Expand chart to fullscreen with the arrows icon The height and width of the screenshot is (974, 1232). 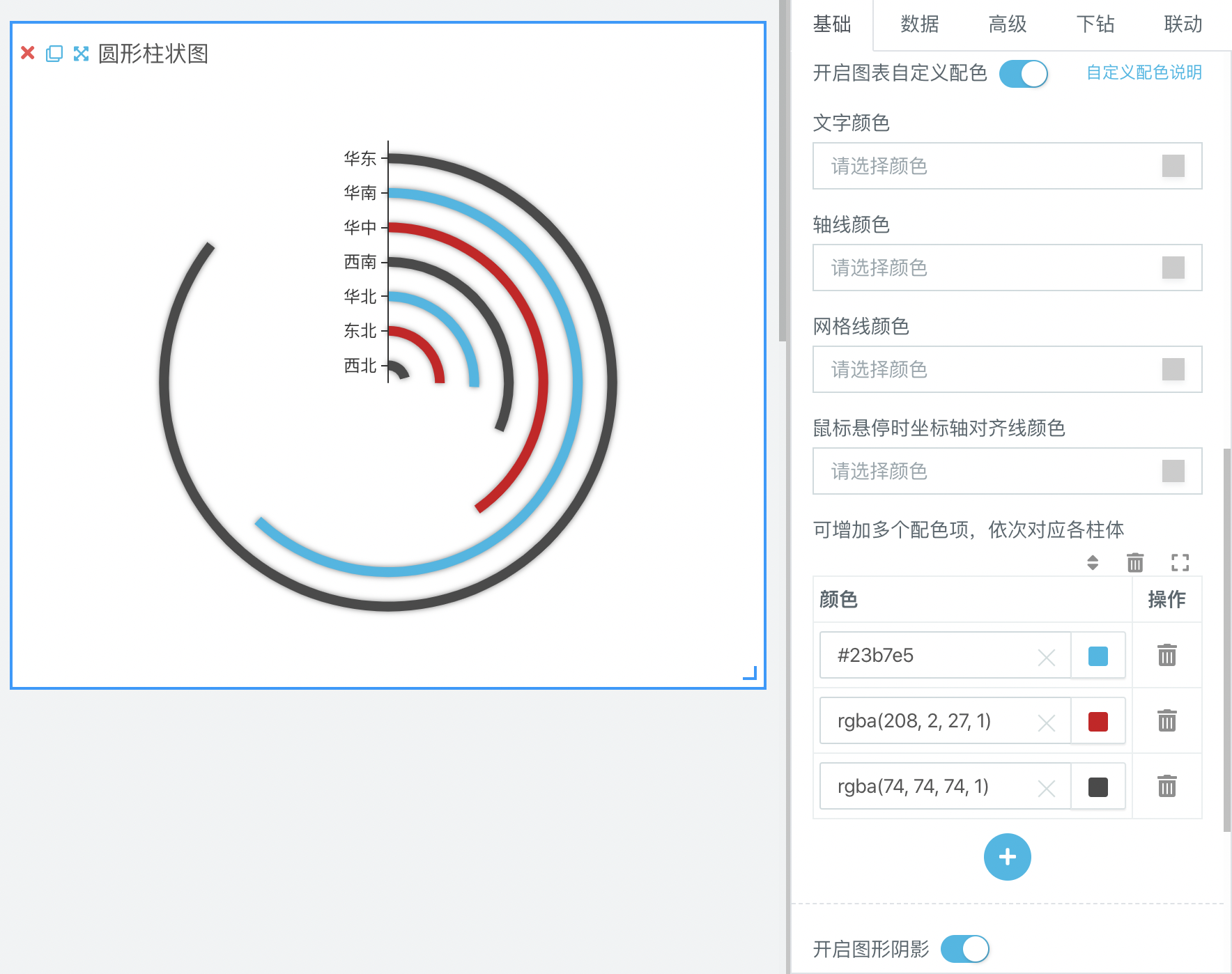pos(82,54)
